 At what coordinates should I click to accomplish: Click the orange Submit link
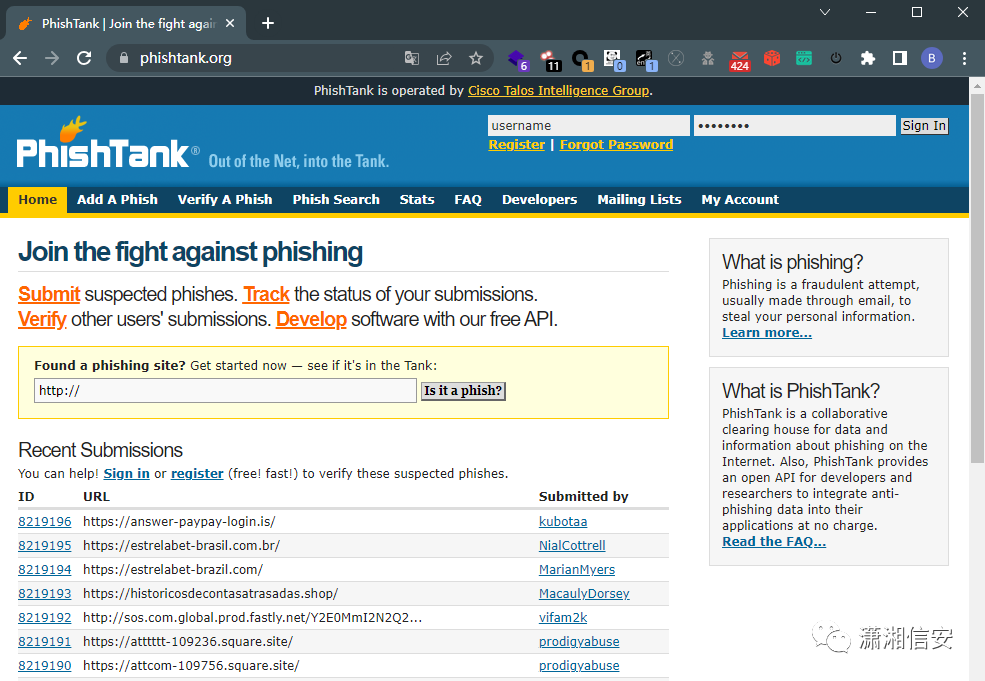tap(49, 294)
